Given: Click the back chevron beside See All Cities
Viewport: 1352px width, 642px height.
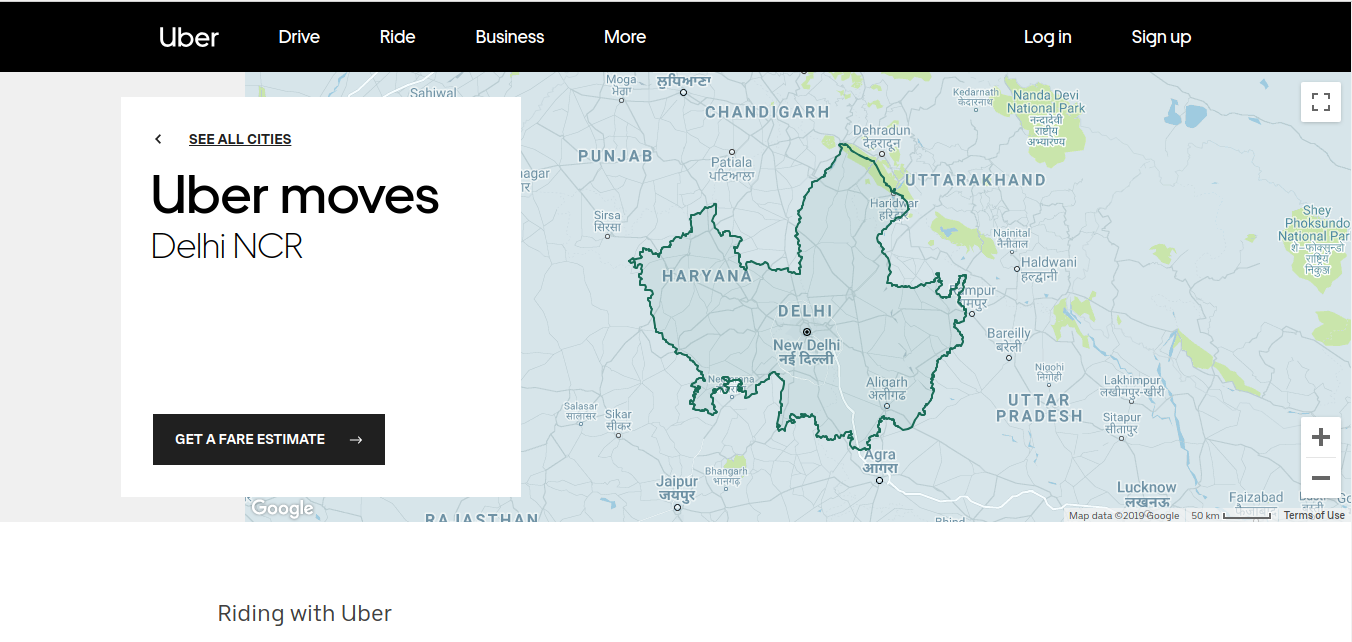Looking at the screenshot, I should (158, 139).
